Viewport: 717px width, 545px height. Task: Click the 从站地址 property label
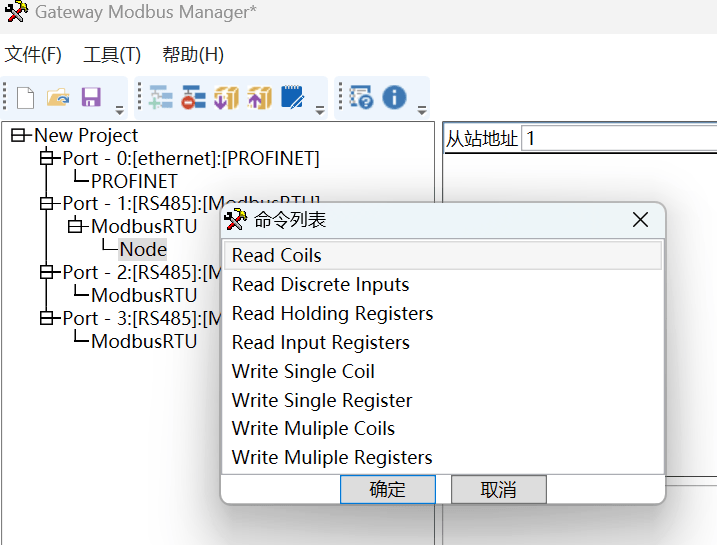[482, 139]
